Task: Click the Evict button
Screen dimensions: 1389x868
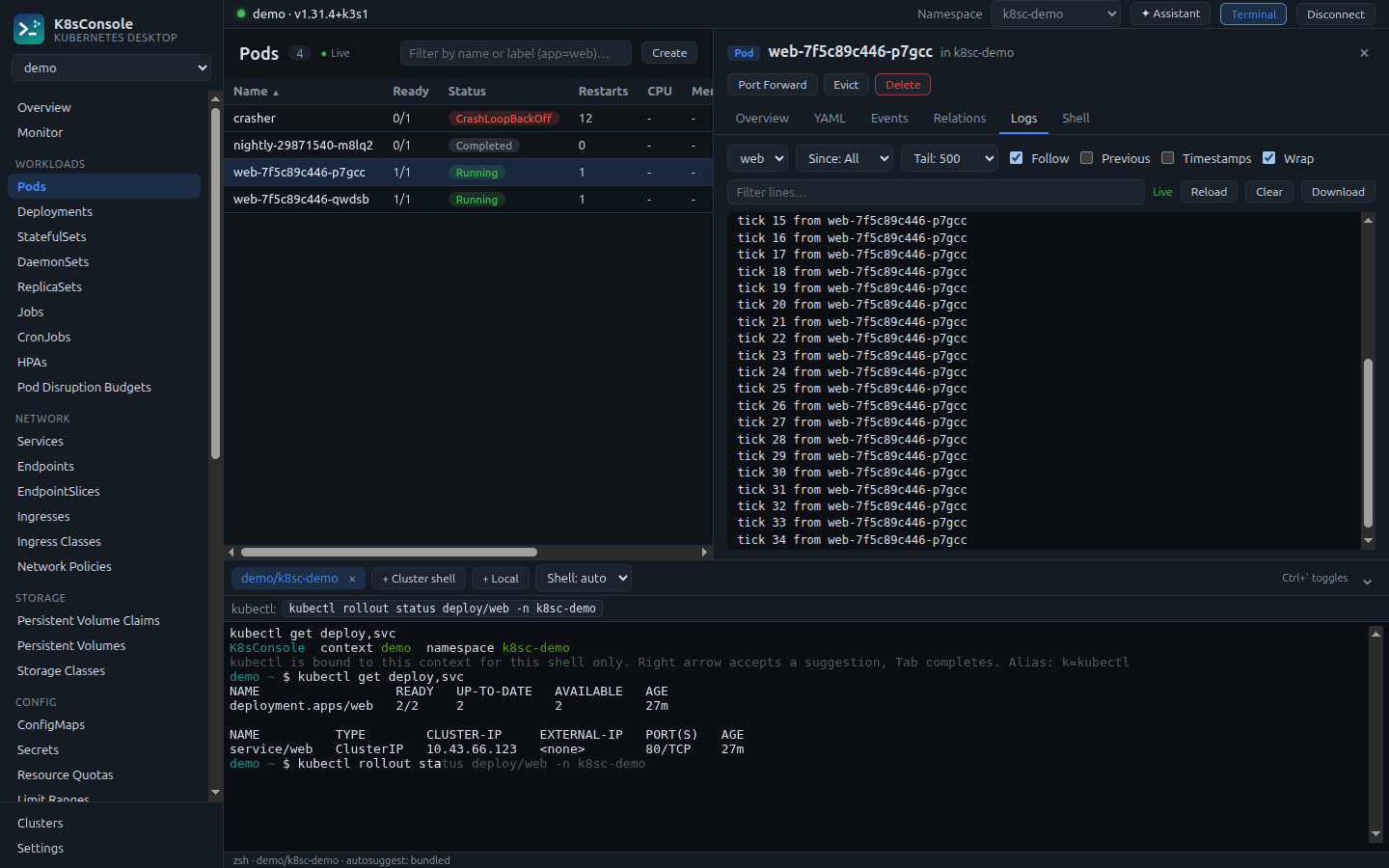Action: pos(846,85)
